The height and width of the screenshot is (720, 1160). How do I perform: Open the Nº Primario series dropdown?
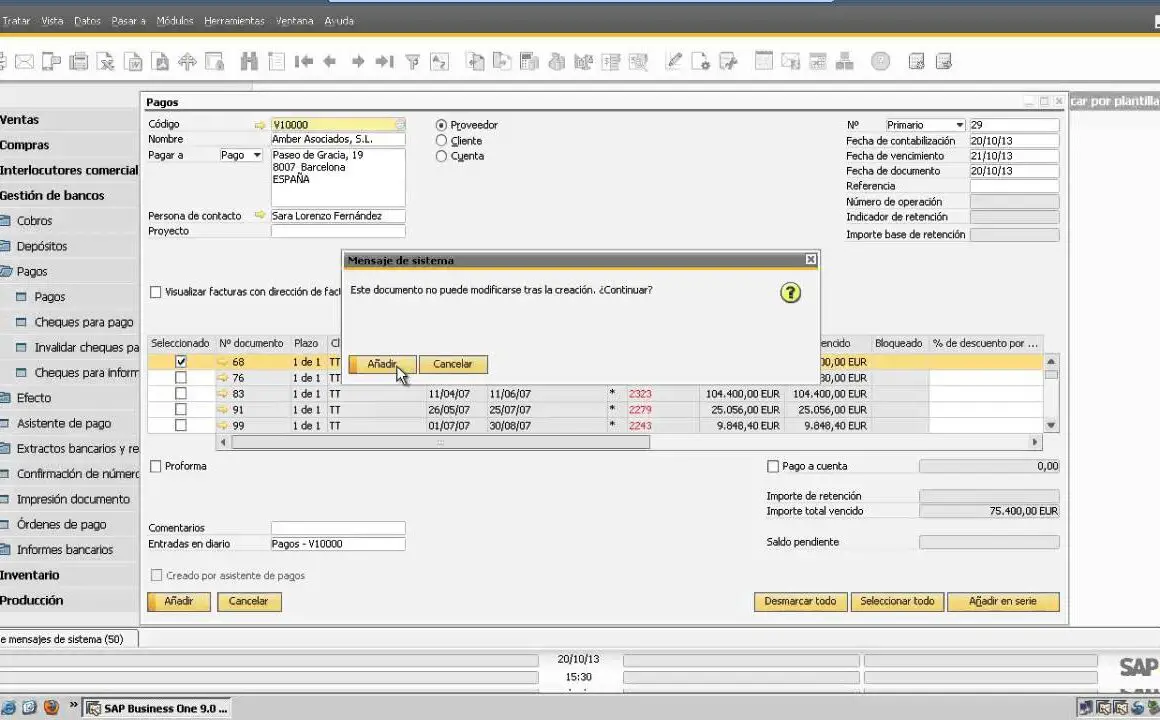tap(960, 125)
